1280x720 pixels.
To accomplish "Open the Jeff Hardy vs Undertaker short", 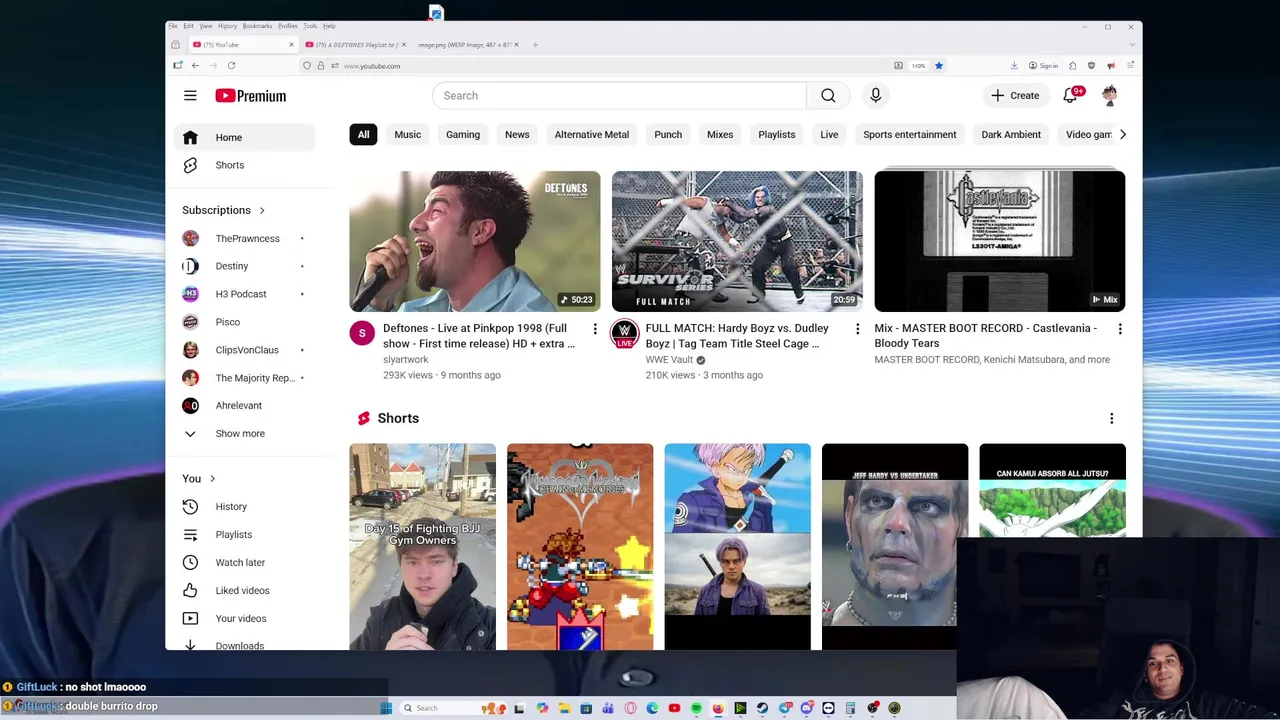I will point(895,546).
